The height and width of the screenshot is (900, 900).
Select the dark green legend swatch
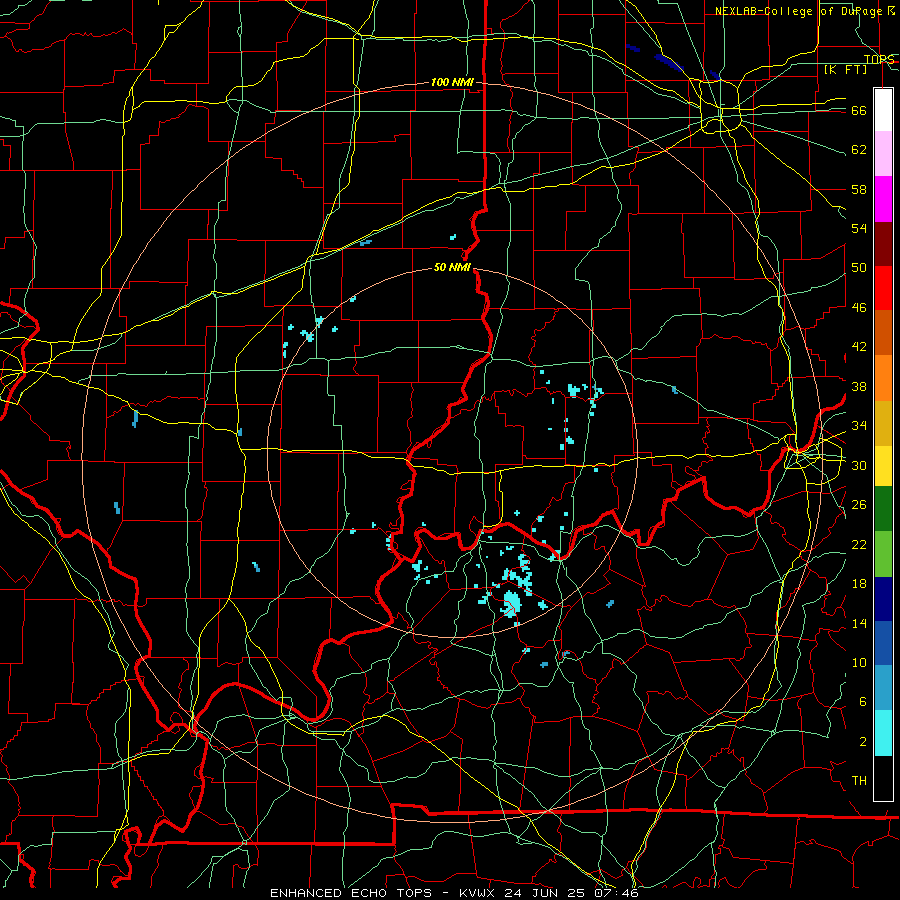click(883, 509)
